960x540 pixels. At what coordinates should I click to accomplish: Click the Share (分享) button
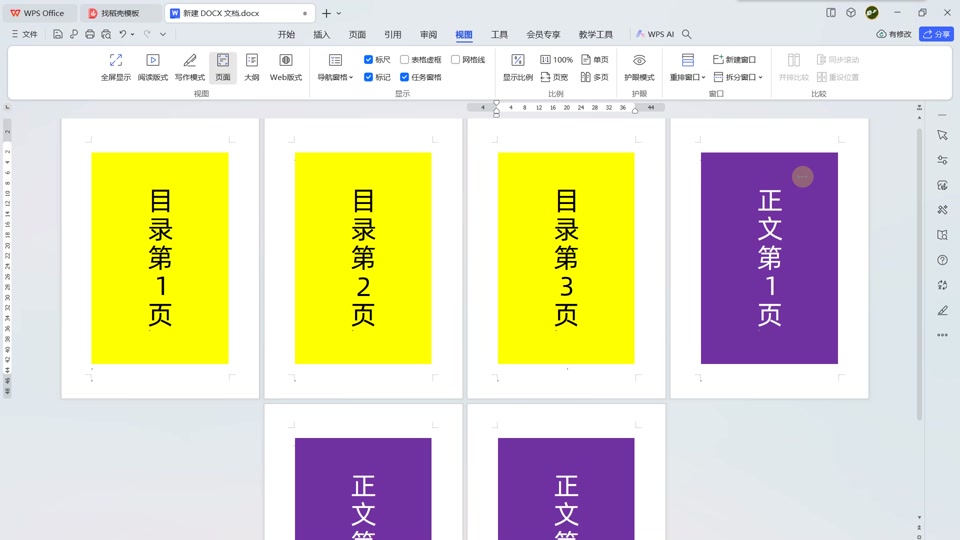point(937,34)
